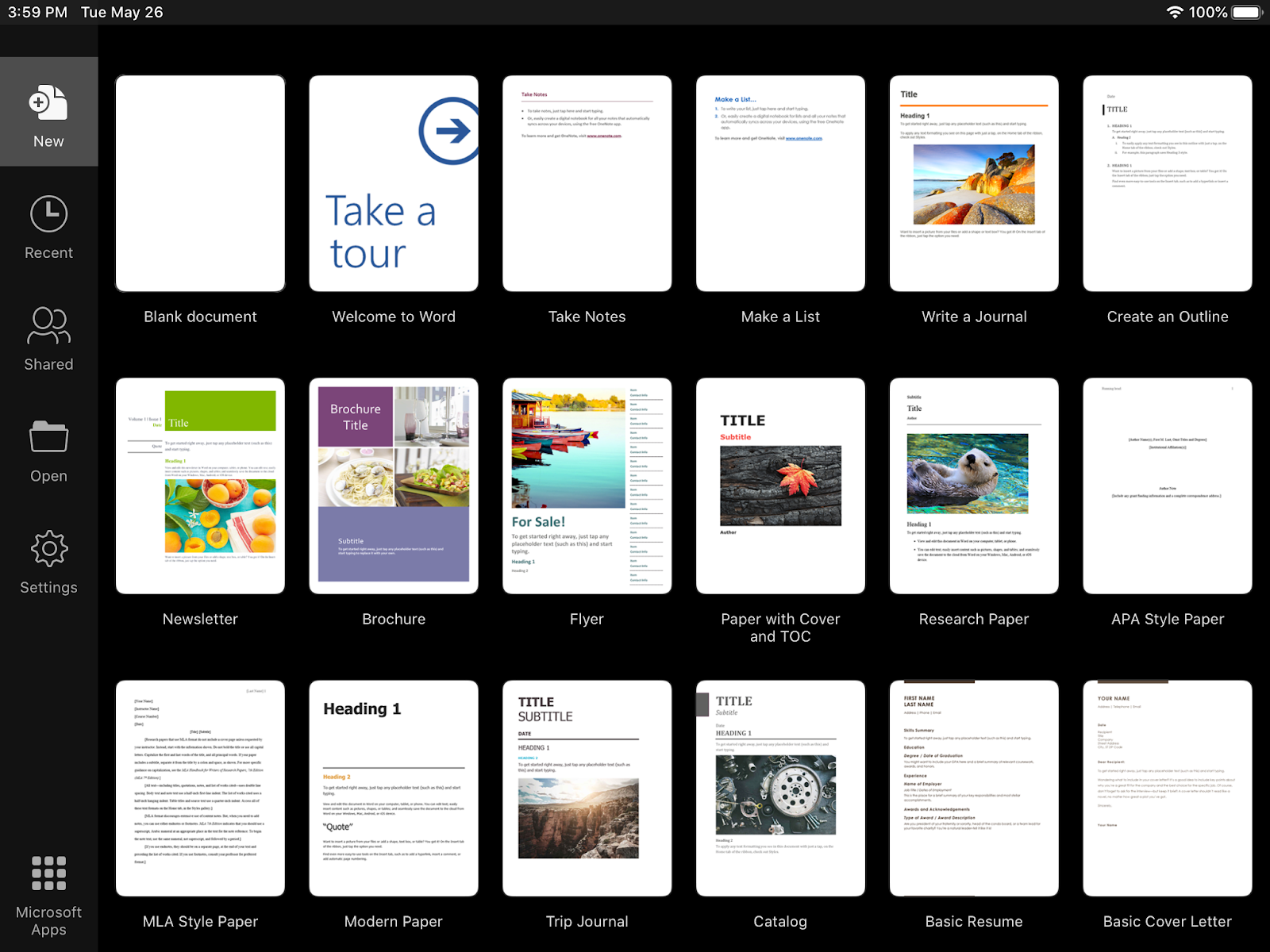This screenshot has height=952, width=1270.
Task: Open the Welcome to Word tour thumbnail
Action: point(394,183)
